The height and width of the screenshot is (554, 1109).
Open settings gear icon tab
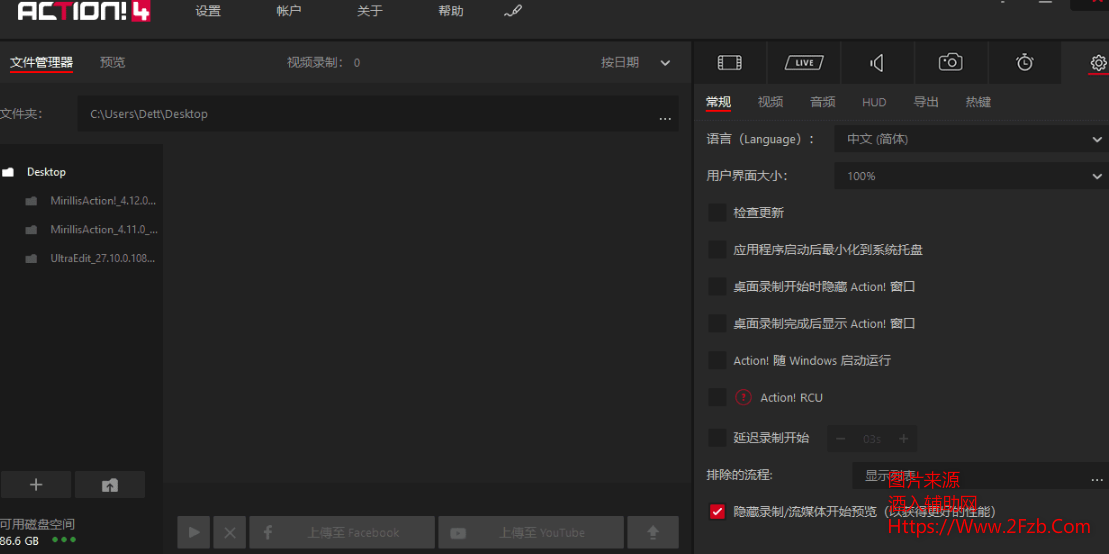point(1098,63)
